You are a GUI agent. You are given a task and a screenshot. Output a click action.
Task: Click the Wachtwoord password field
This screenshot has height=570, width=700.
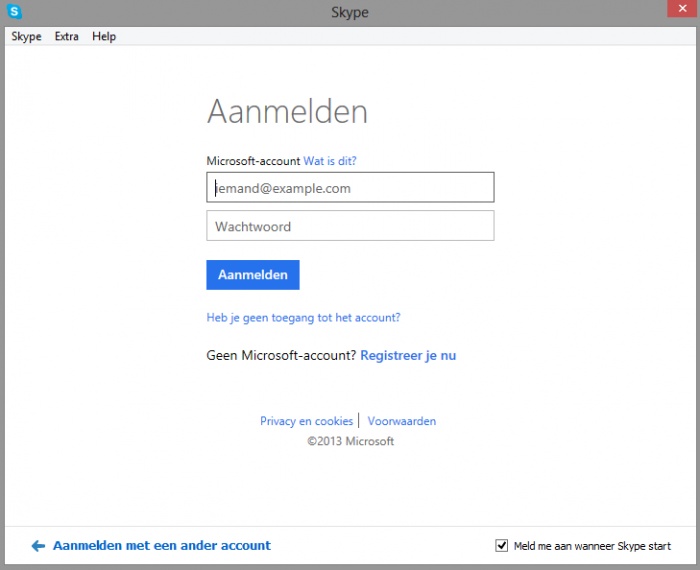tap(350, 226)
